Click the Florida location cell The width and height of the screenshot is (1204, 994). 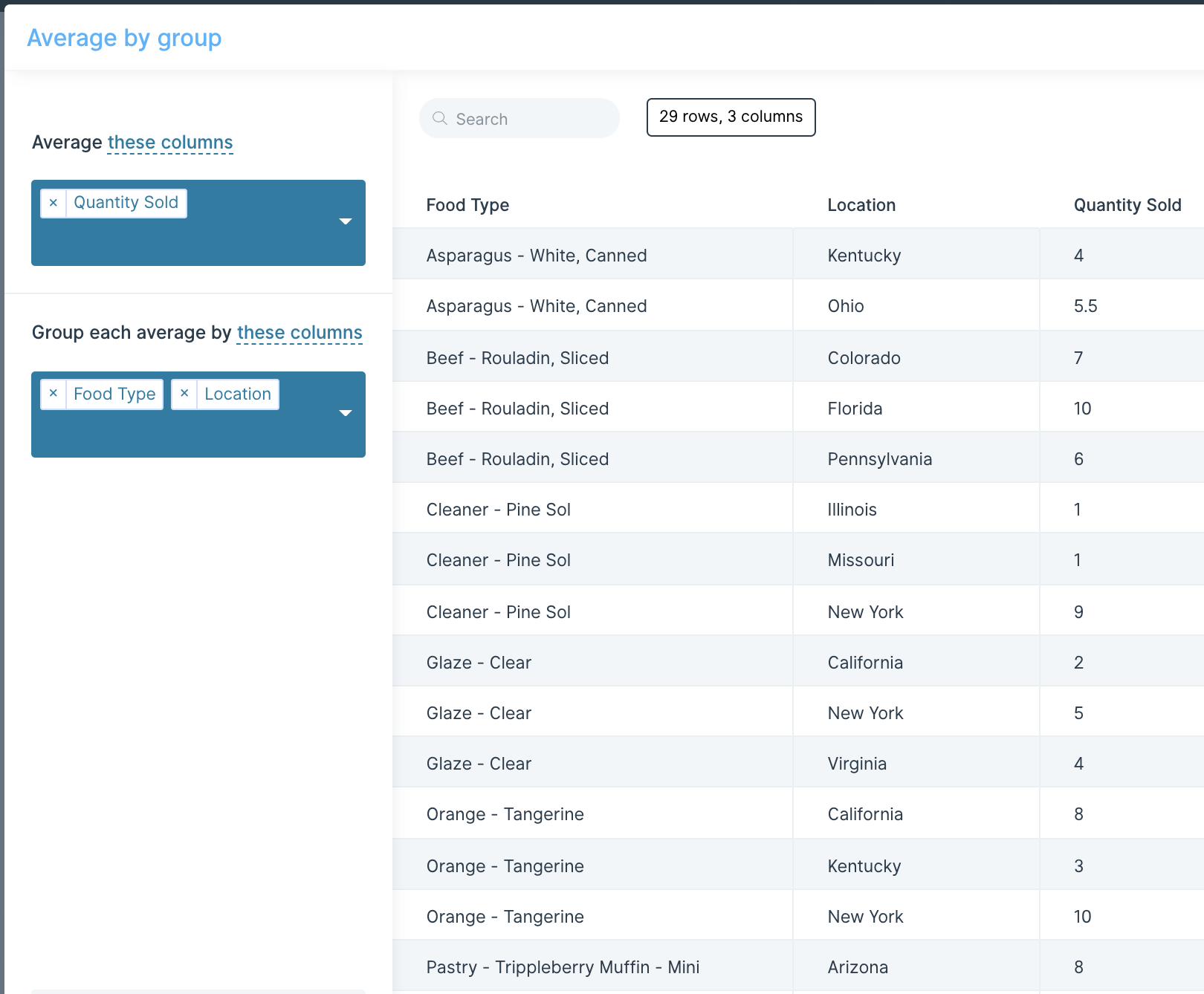[855, 409]
